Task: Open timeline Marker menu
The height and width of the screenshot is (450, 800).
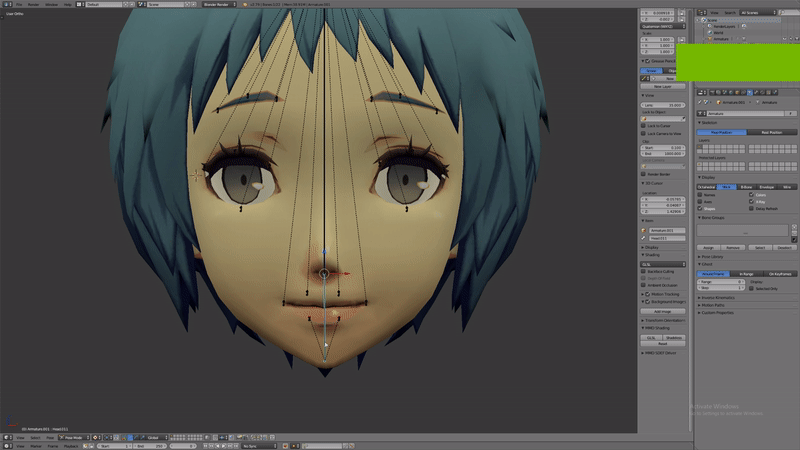Action: [x=36, y=446]
